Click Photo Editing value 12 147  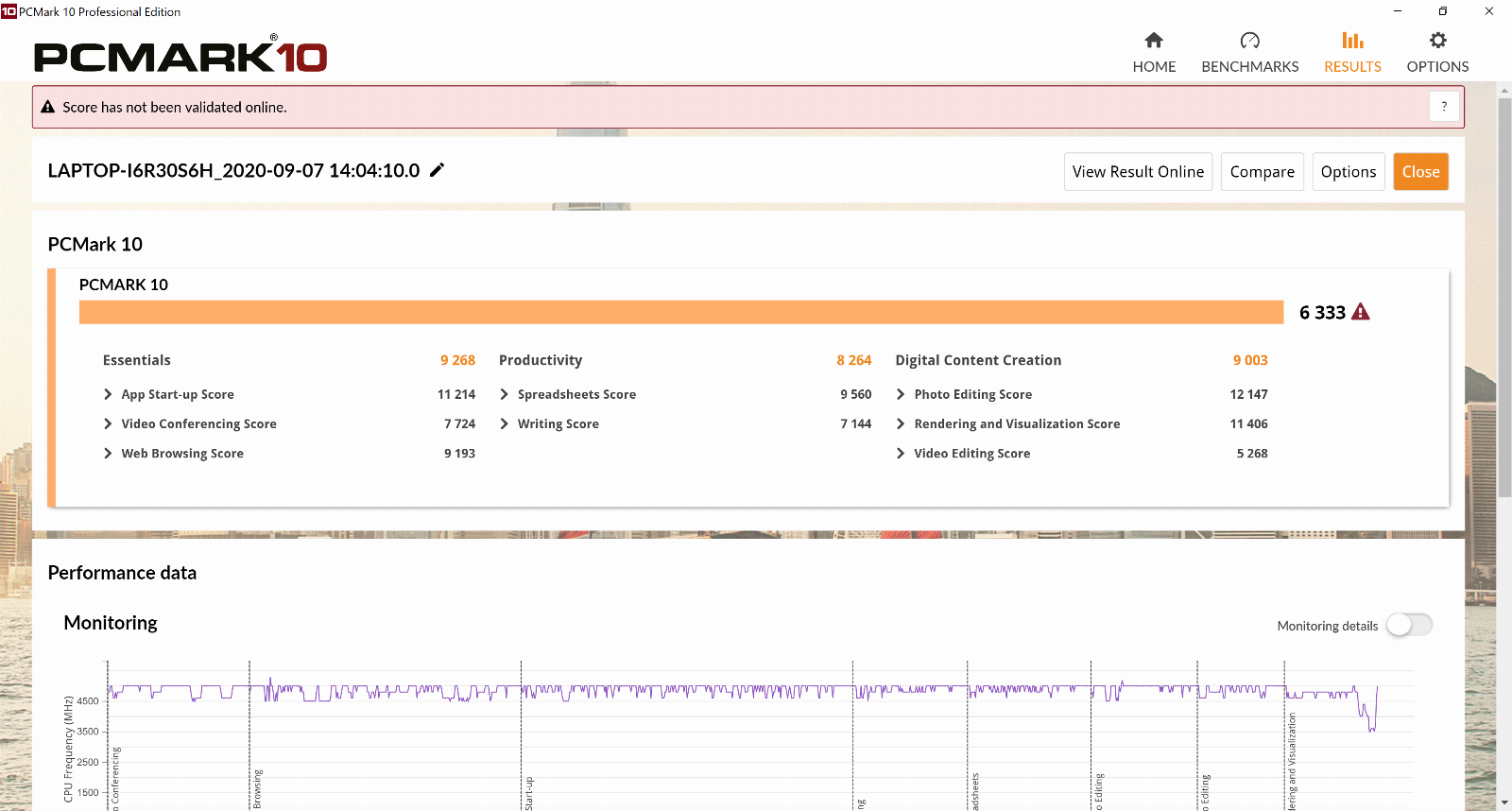tap(1248, 394)
